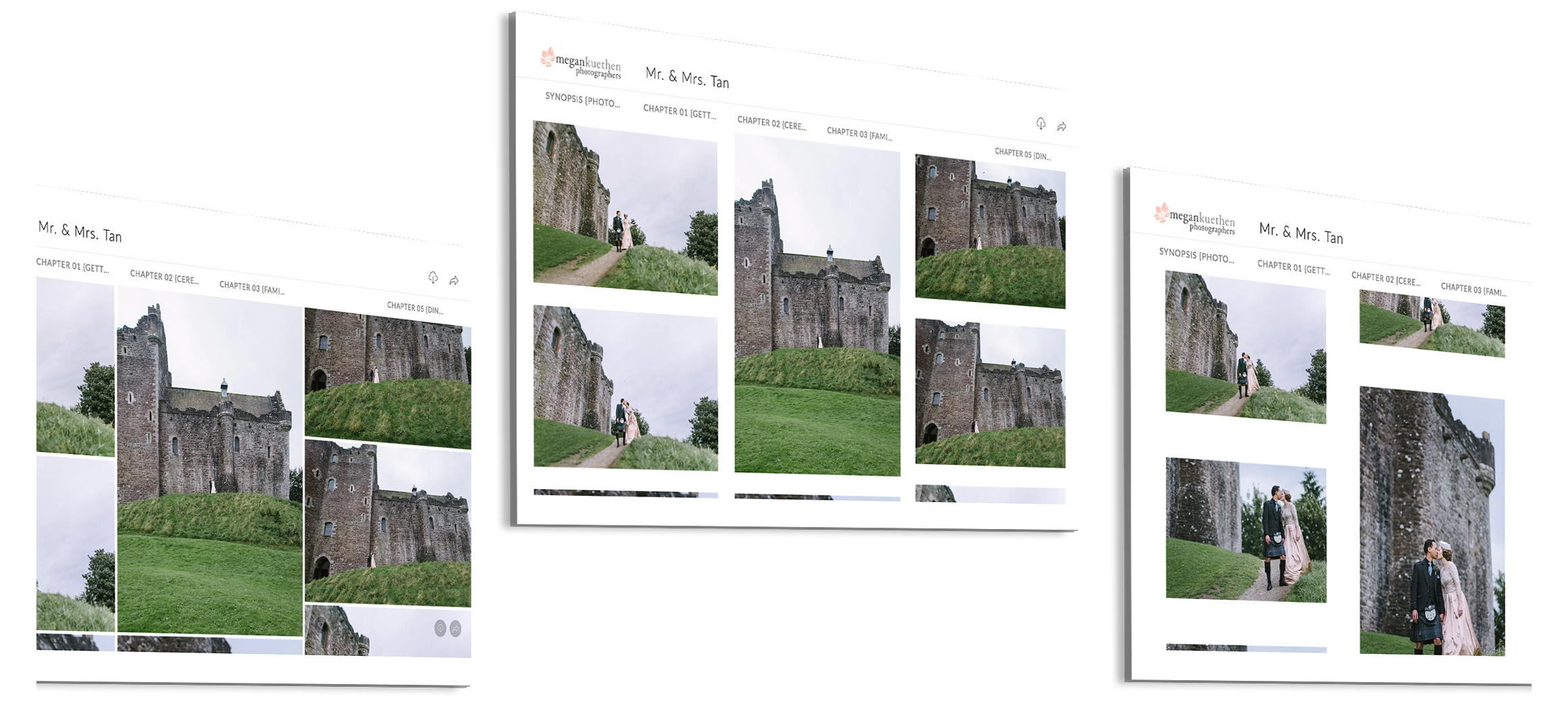
Task: Open the right window's small top-right cropped photo
Action: (x=1432, y=324)
